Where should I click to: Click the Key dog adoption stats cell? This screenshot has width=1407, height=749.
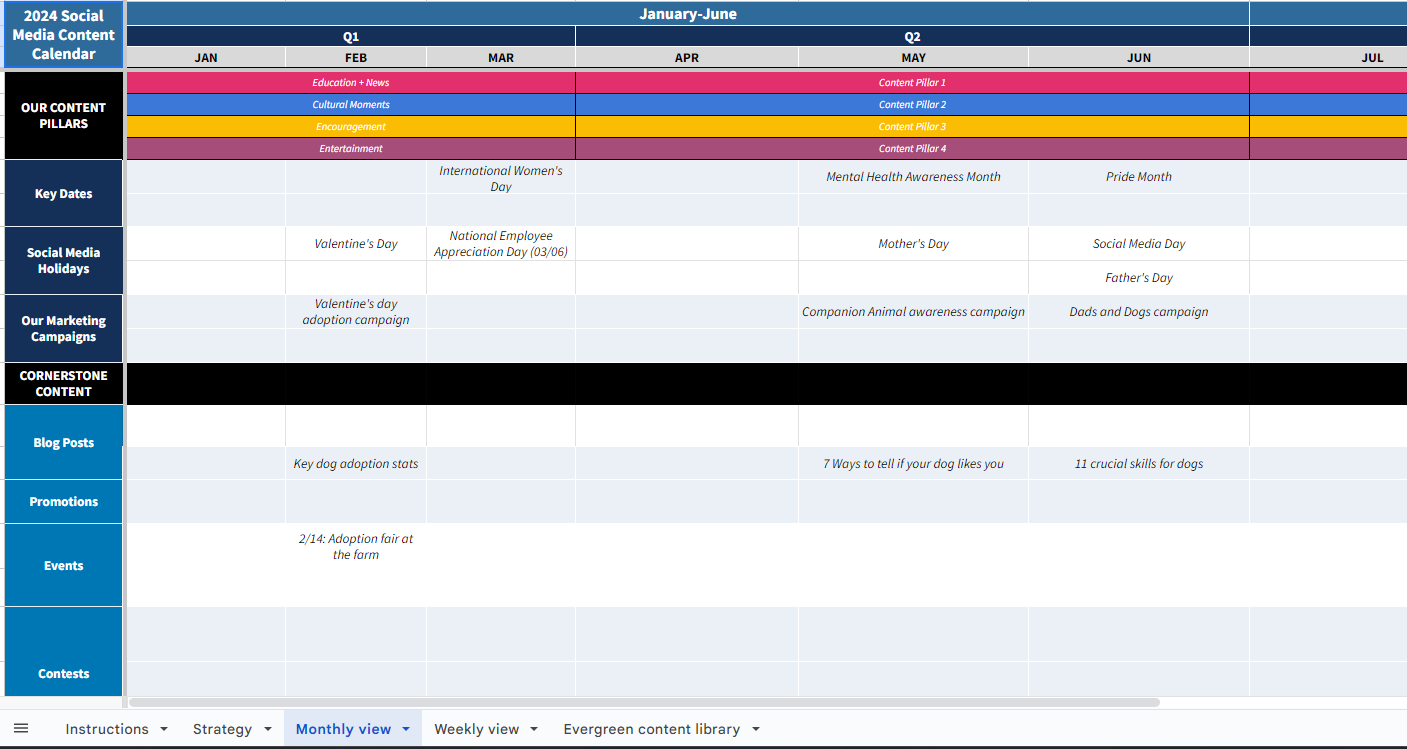(355, 463)
